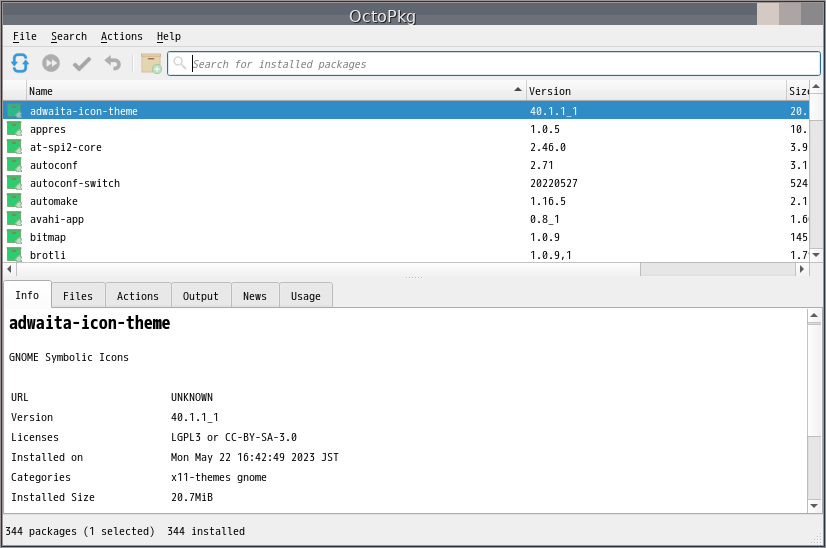Screen dimensions: 826x548
Task: Click the upgrade all packages forward icon
Action: (x=51, y=63)
